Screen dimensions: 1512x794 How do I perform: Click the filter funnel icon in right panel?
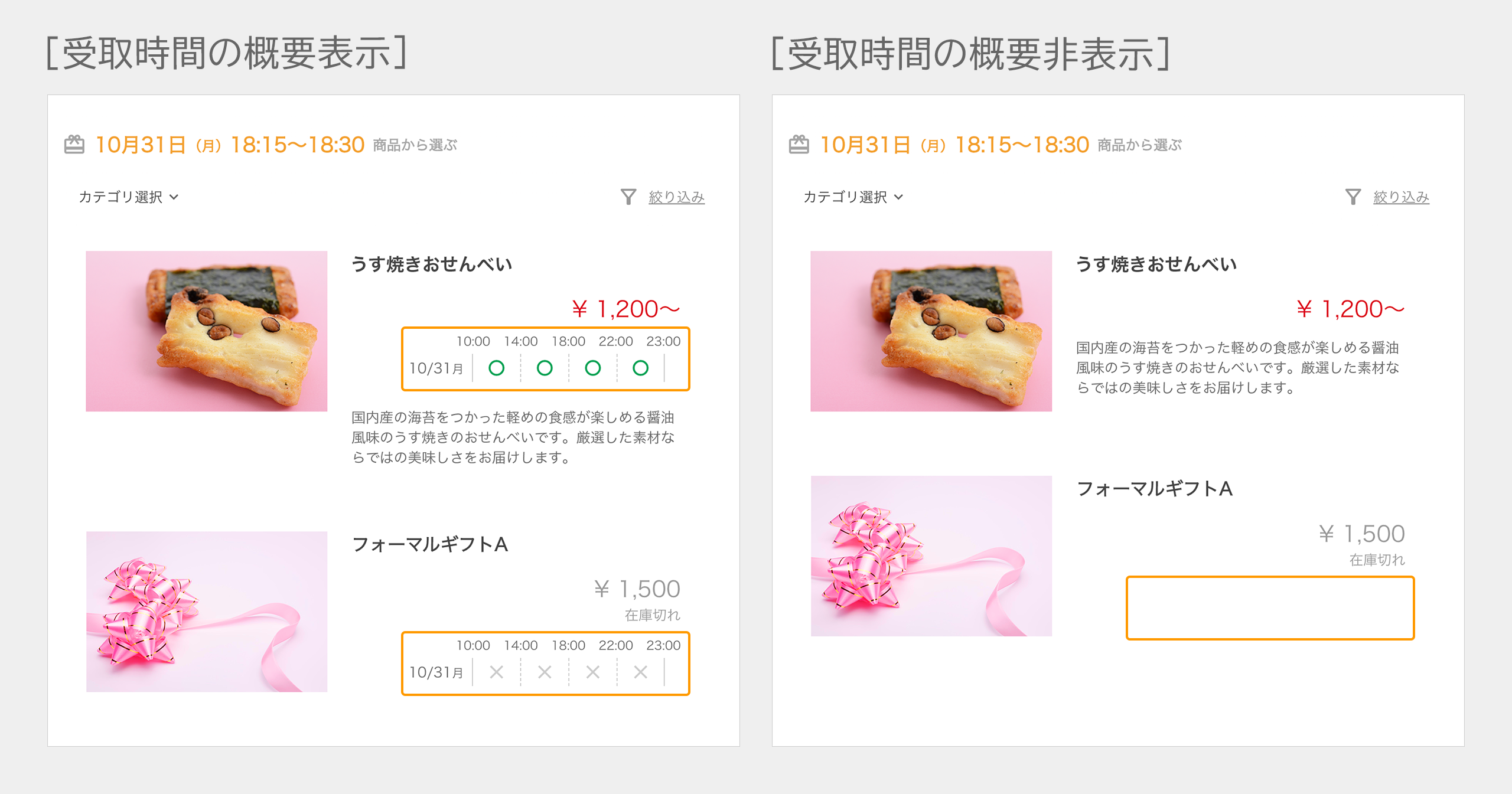1353,197
